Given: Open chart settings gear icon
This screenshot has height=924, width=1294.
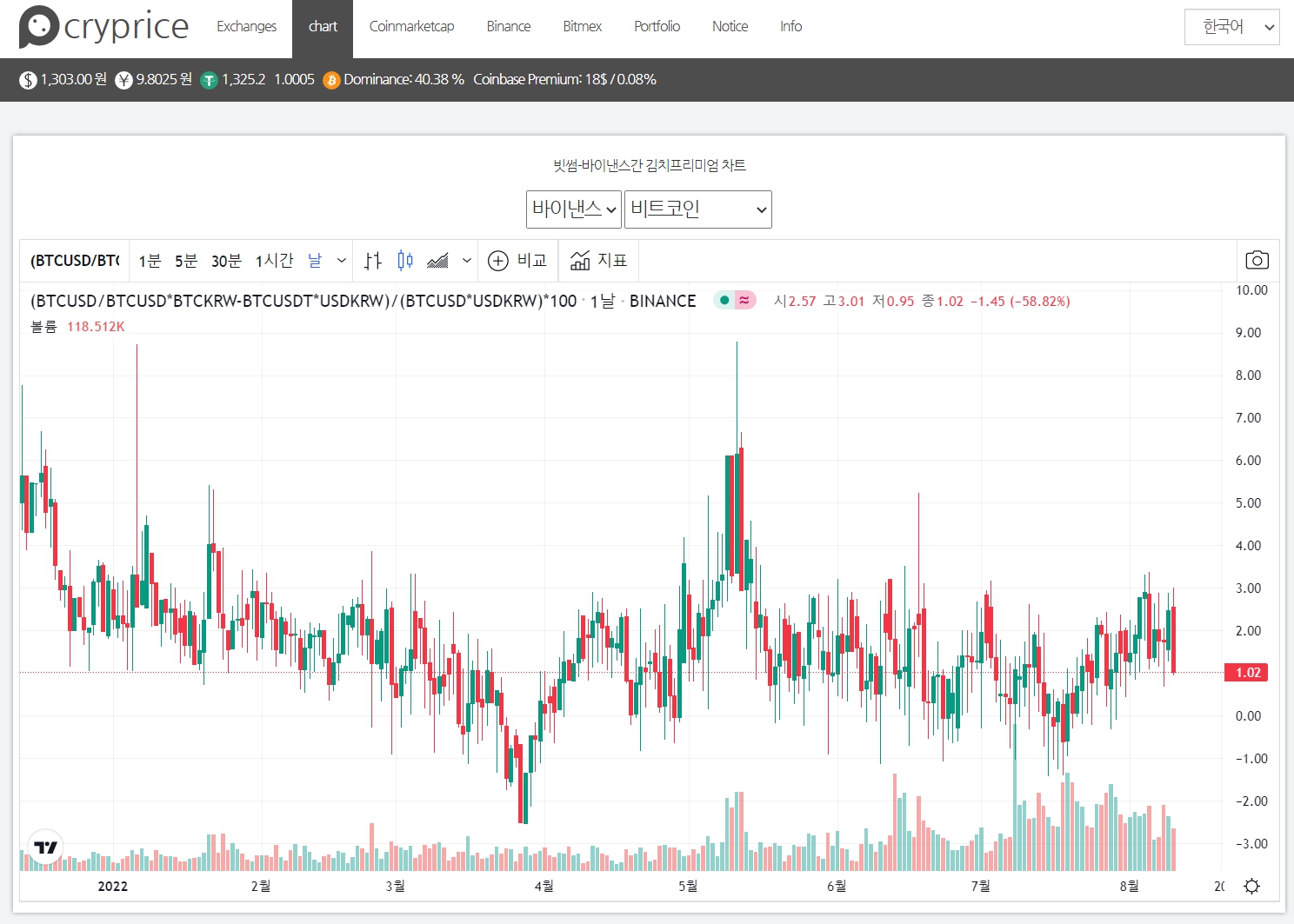Looking at the screenshot, I should click(1252, 886).
